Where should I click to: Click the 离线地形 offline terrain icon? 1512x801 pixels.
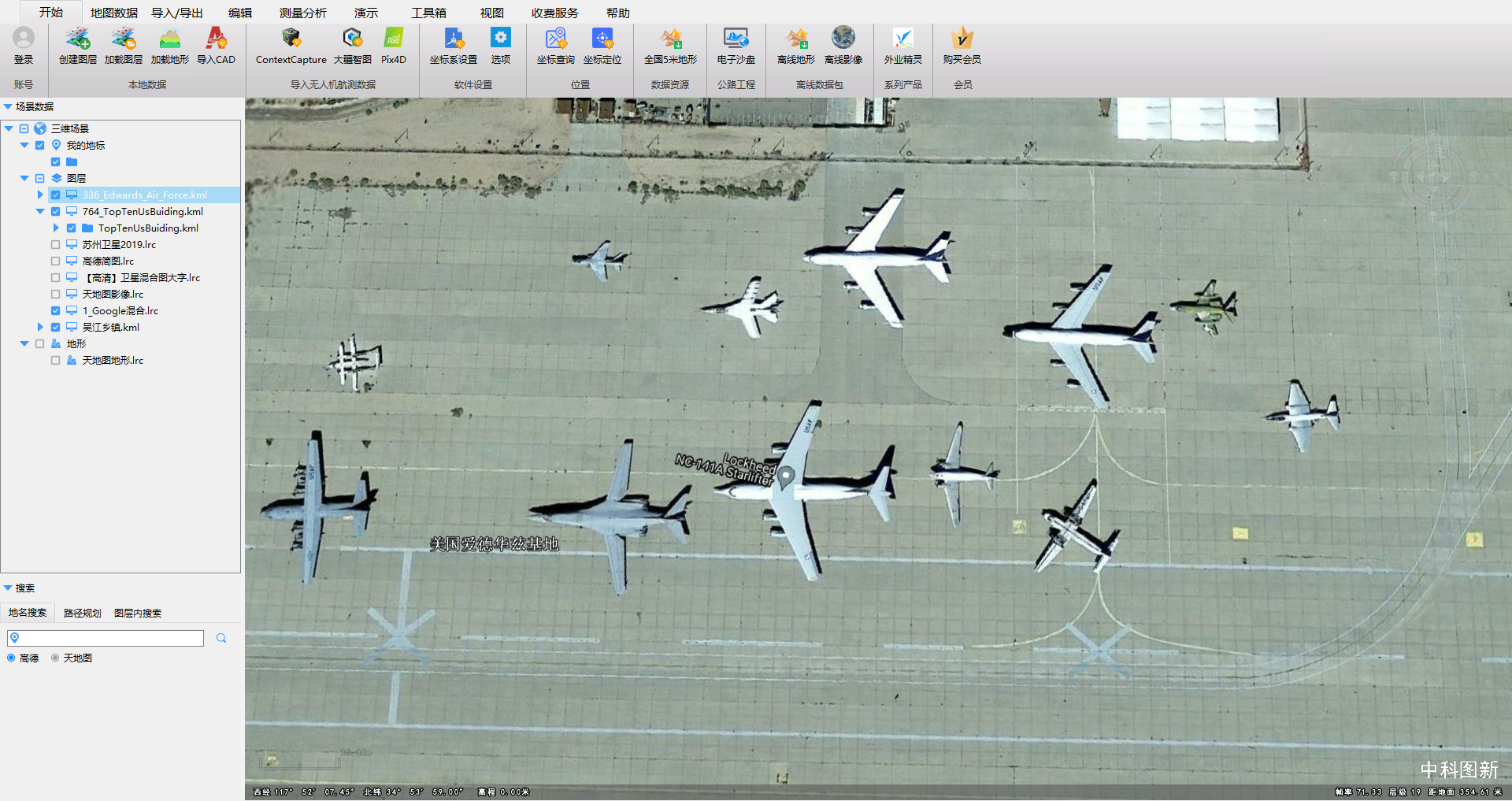tap(796, 38)
